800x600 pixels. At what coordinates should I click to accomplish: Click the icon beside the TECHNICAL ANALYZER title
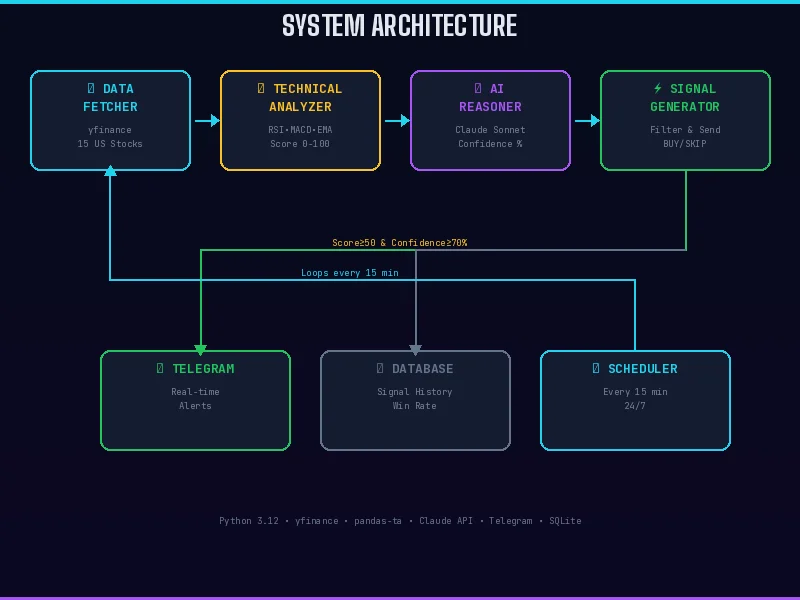[261, 88]
